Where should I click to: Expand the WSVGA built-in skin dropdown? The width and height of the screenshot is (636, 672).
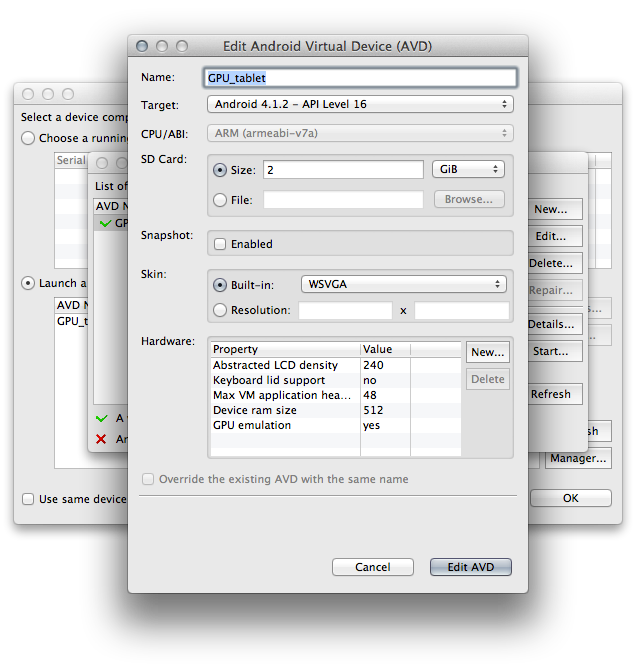point(403,284)
